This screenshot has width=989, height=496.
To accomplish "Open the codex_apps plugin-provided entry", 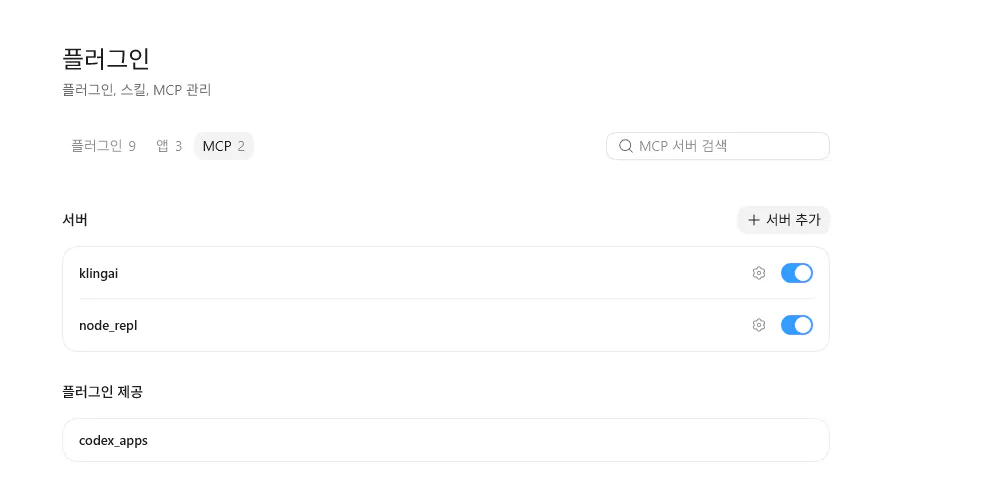I will coord(446,440).
